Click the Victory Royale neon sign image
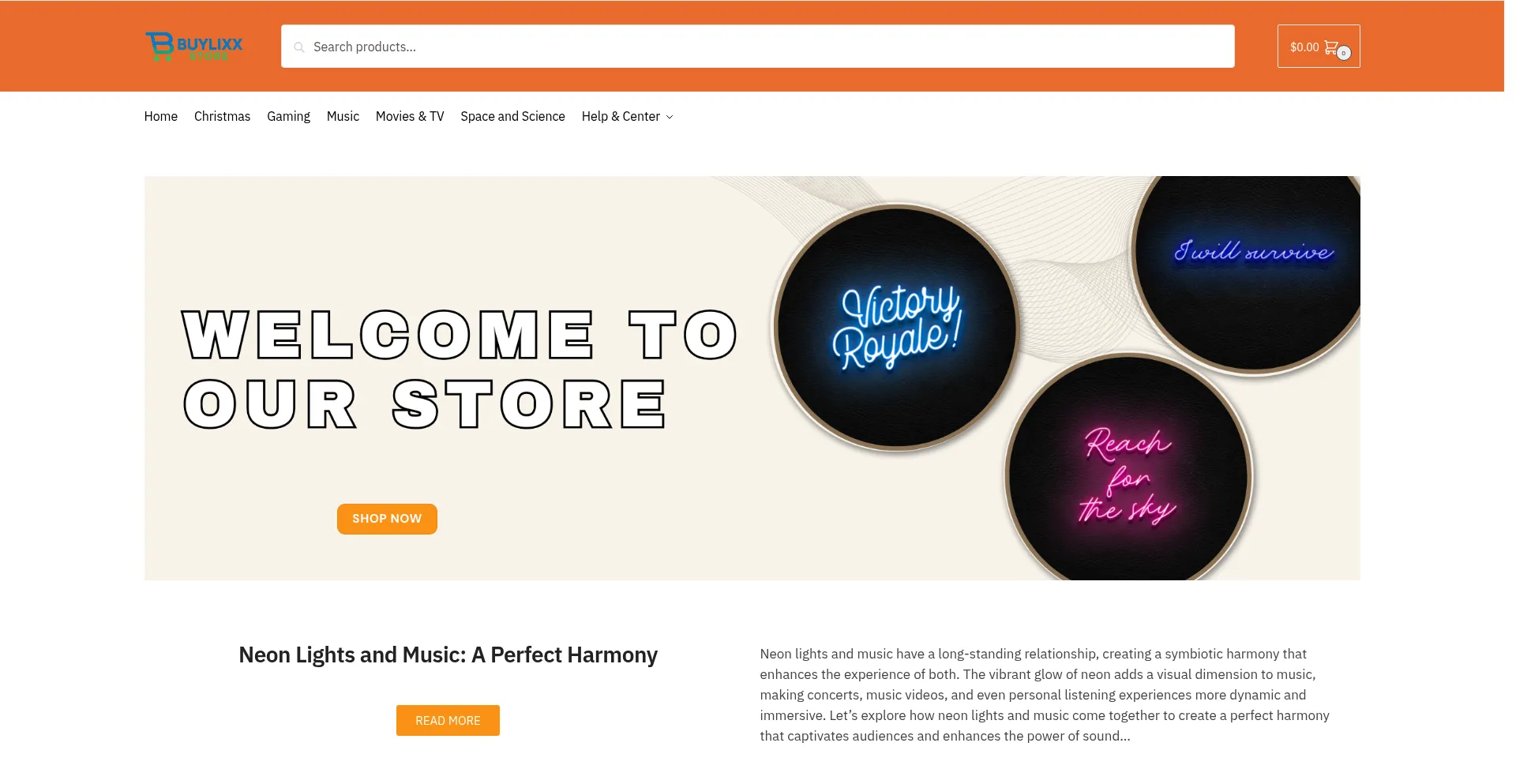The width and height of the screenshot is (1516, 784). pyautogui.click(x=897, y=328)
